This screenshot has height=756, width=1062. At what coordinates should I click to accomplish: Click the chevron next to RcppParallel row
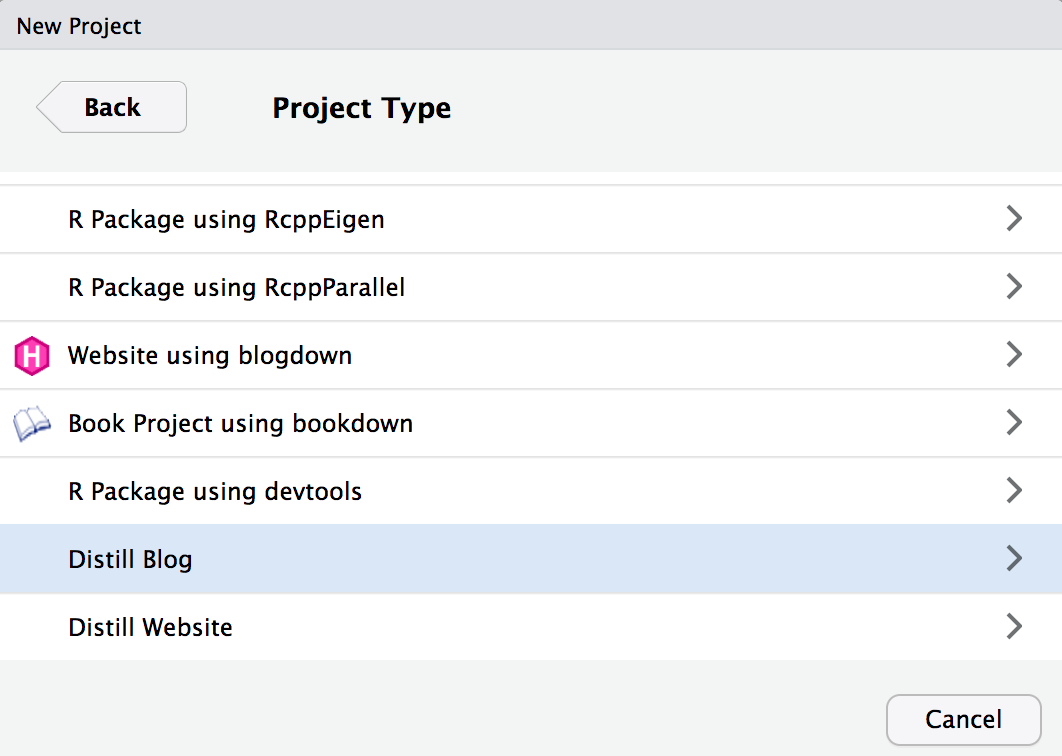pos(1014,286)
